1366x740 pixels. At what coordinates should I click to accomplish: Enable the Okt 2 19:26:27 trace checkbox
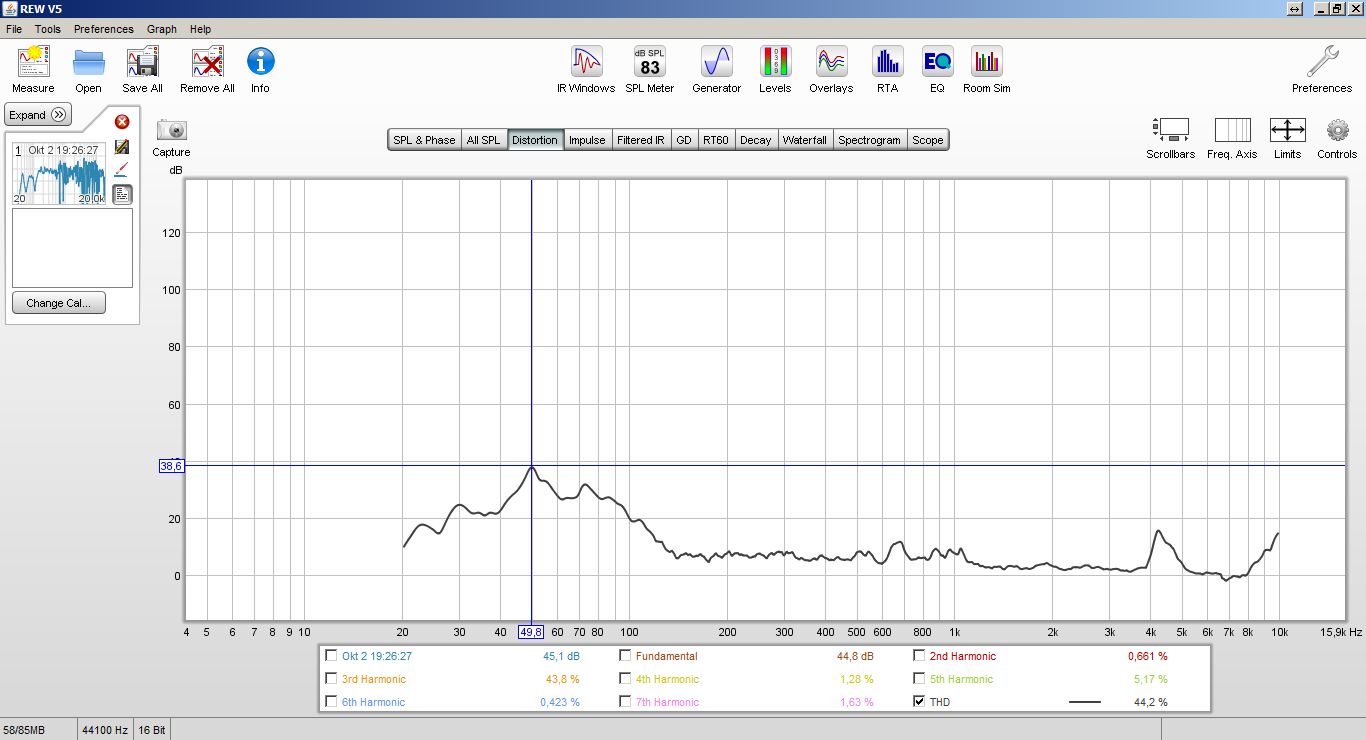(x=331, y=656)
